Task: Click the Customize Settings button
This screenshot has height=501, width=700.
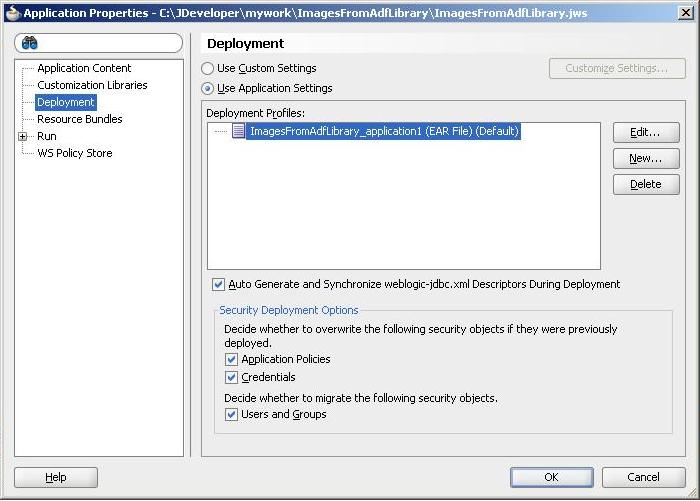Action: (617, 68)
